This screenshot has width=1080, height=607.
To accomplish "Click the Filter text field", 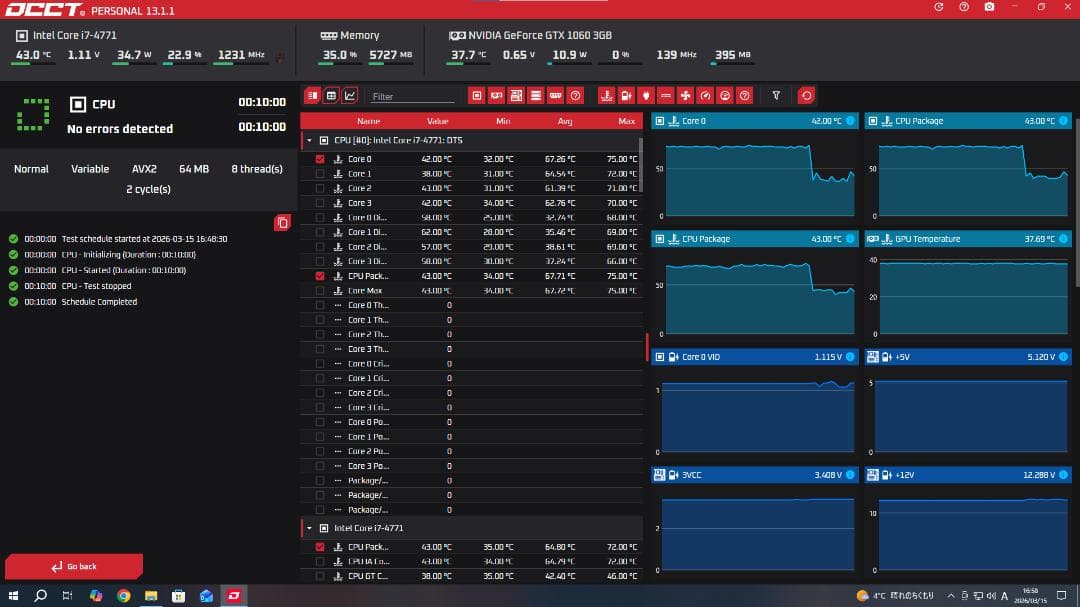I will pyautogui.click(x=412, y=96).
